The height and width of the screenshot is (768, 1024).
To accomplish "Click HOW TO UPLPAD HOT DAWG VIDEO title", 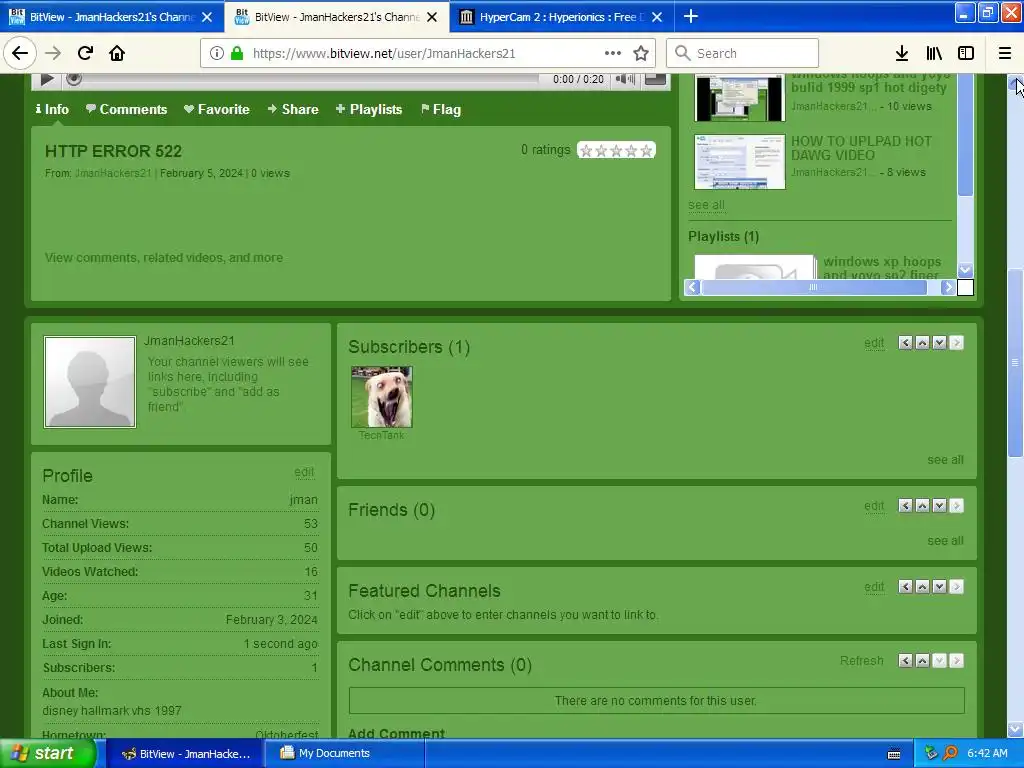I will click(861, 148).
